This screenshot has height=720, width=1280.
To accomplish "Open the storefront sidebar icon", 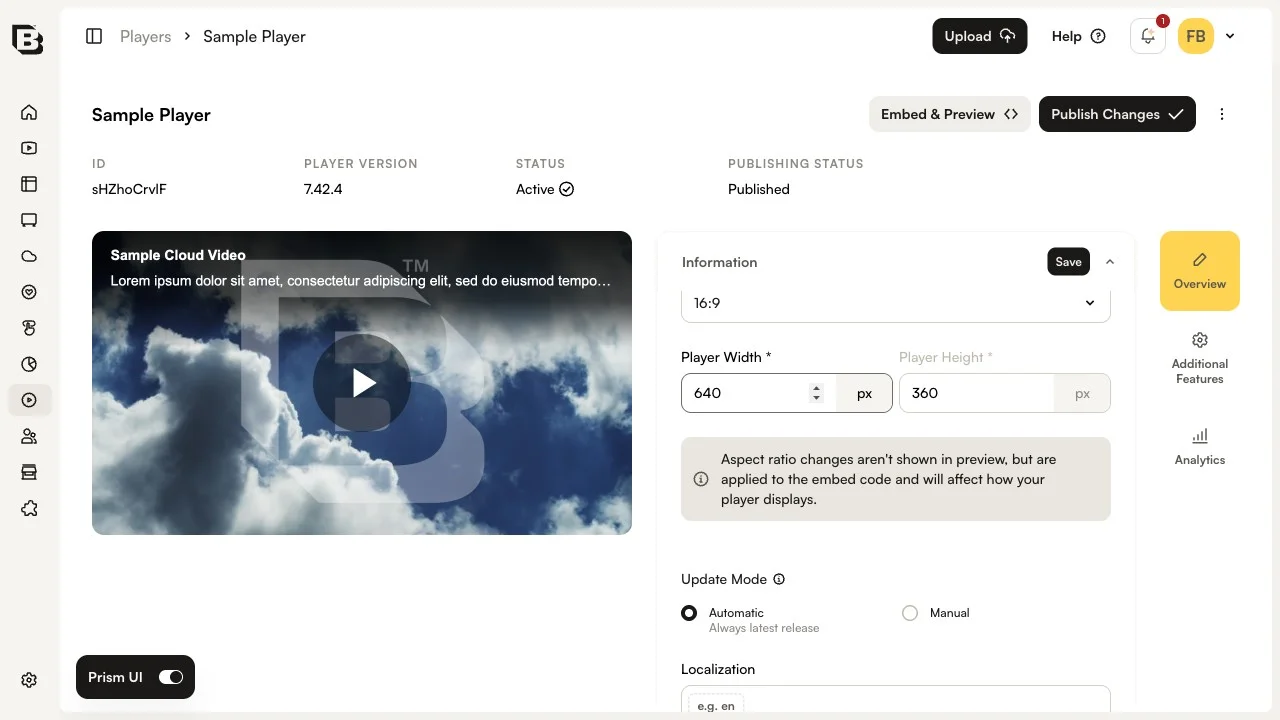I will click(29, 472).
